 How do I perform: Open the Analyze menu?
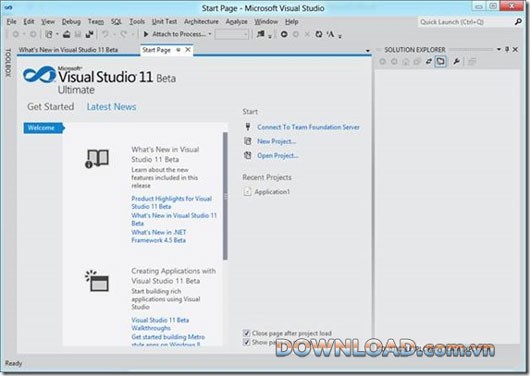(x=236, y=22)
